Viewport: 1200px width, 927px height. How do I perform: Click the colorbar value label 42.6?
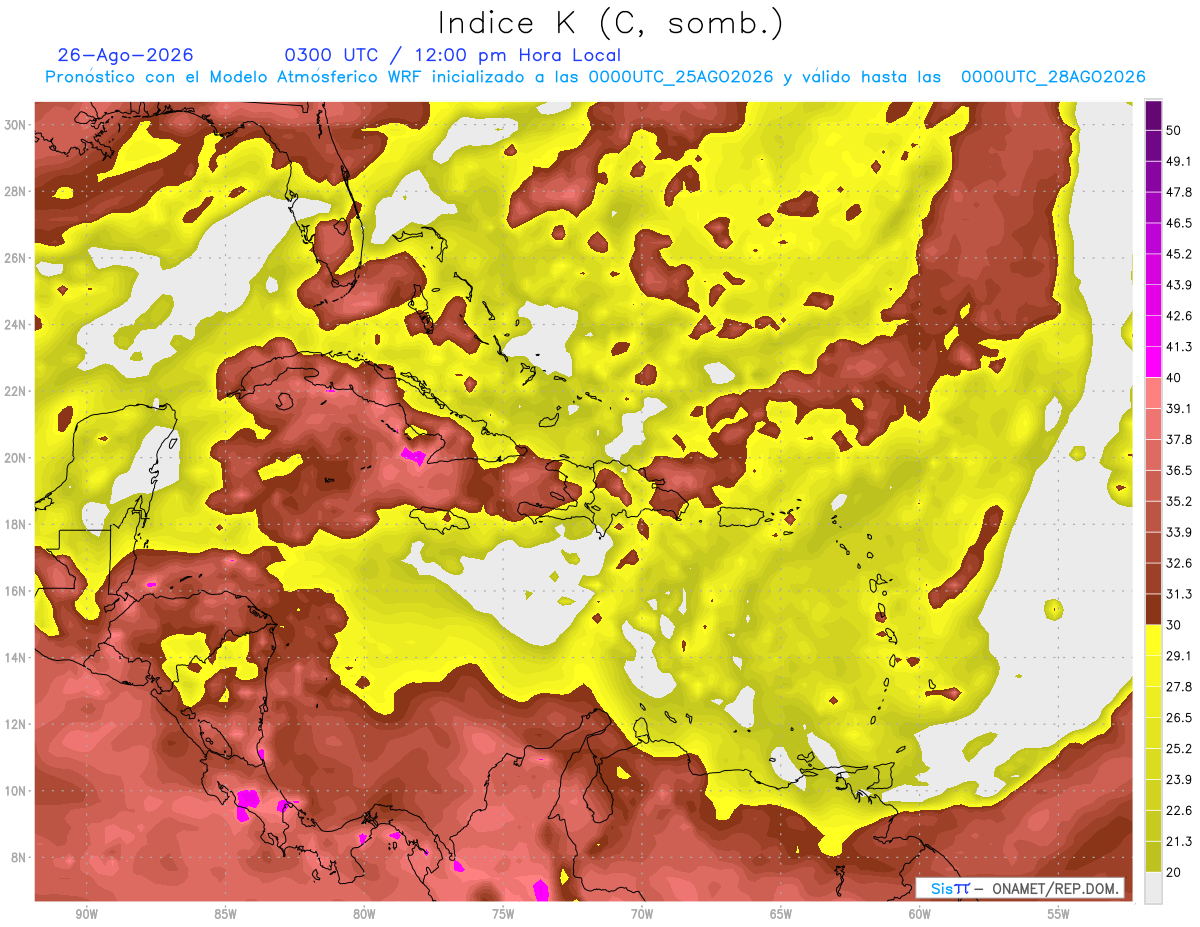1179,316
